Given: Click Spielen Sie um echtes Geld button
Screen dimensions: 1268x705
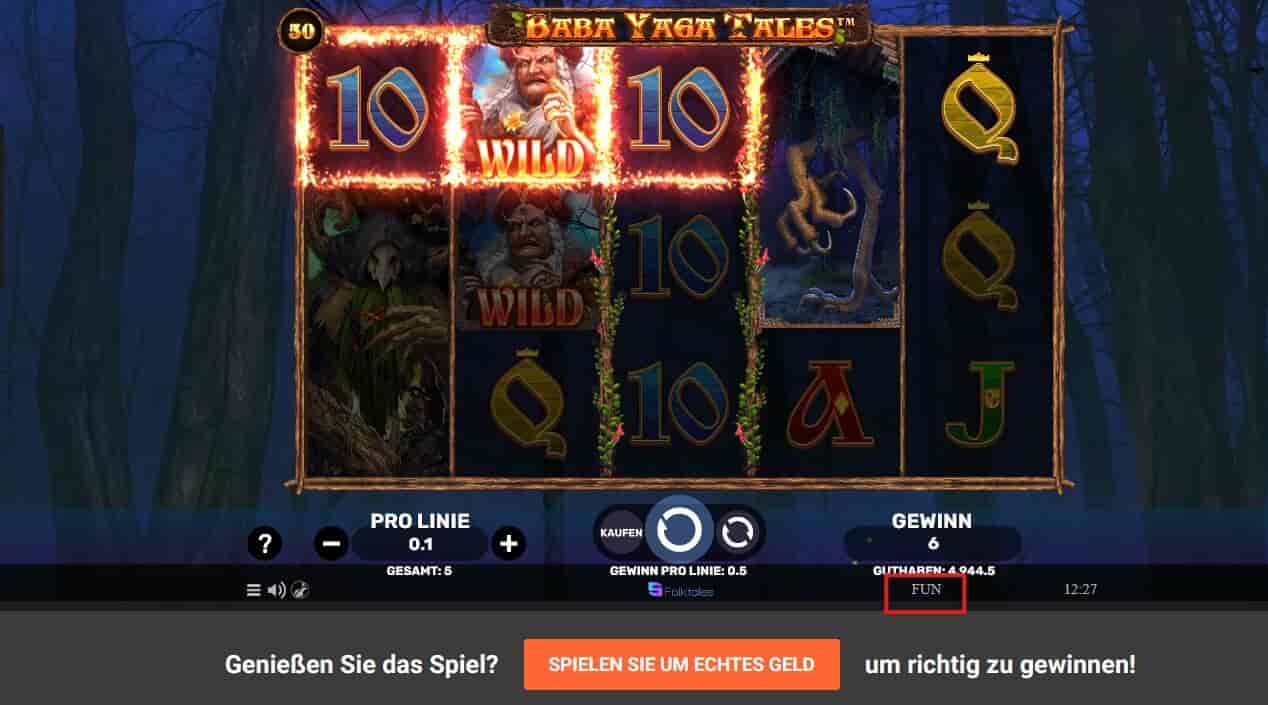Looking at the screenshot, I should click(x=681, y=664).
